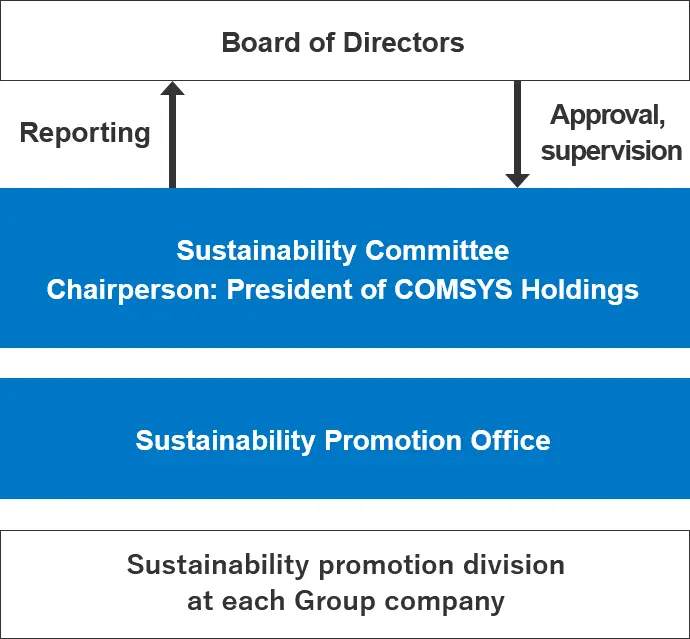Image resolution: width=690 pixels, height=639 pixels.
Task: Click the downward Approval, supervision arrow
Action: [518, 134]
